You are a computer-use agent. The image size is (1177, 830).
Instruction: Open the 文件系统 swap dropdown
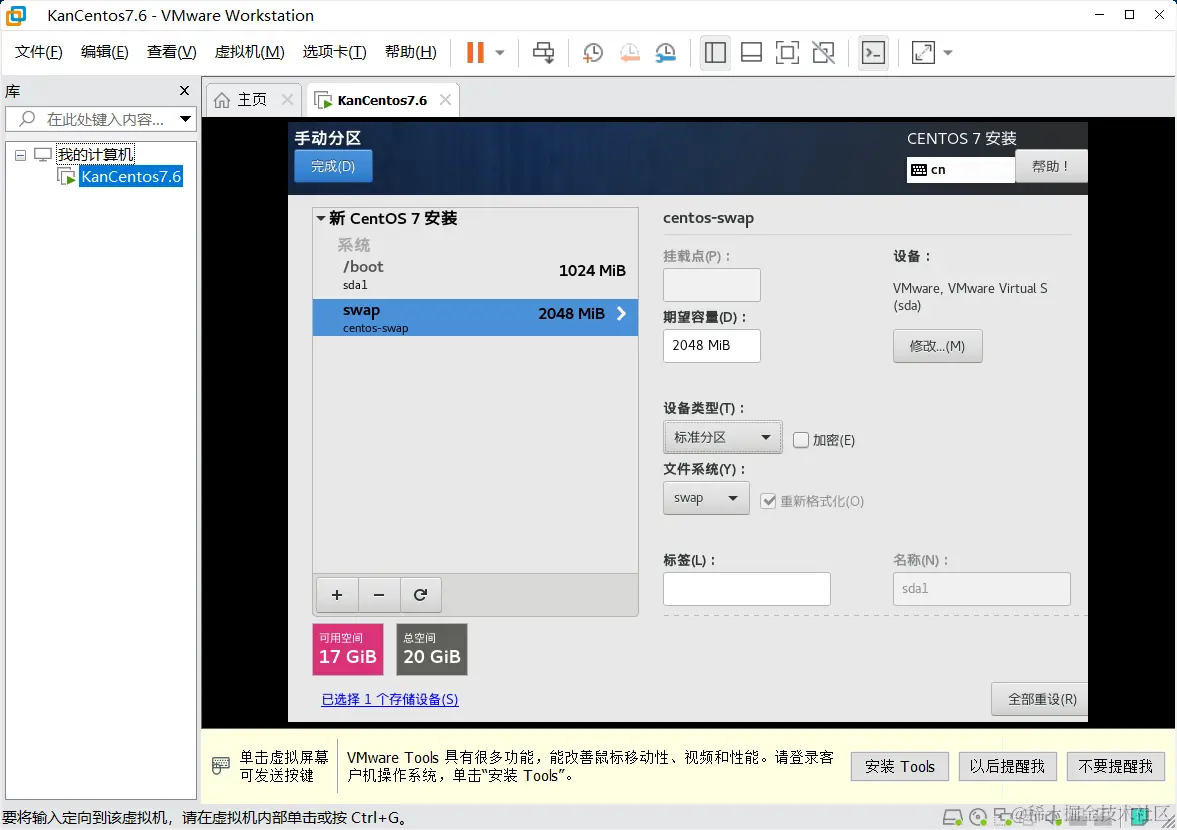[x=706, y=497]
